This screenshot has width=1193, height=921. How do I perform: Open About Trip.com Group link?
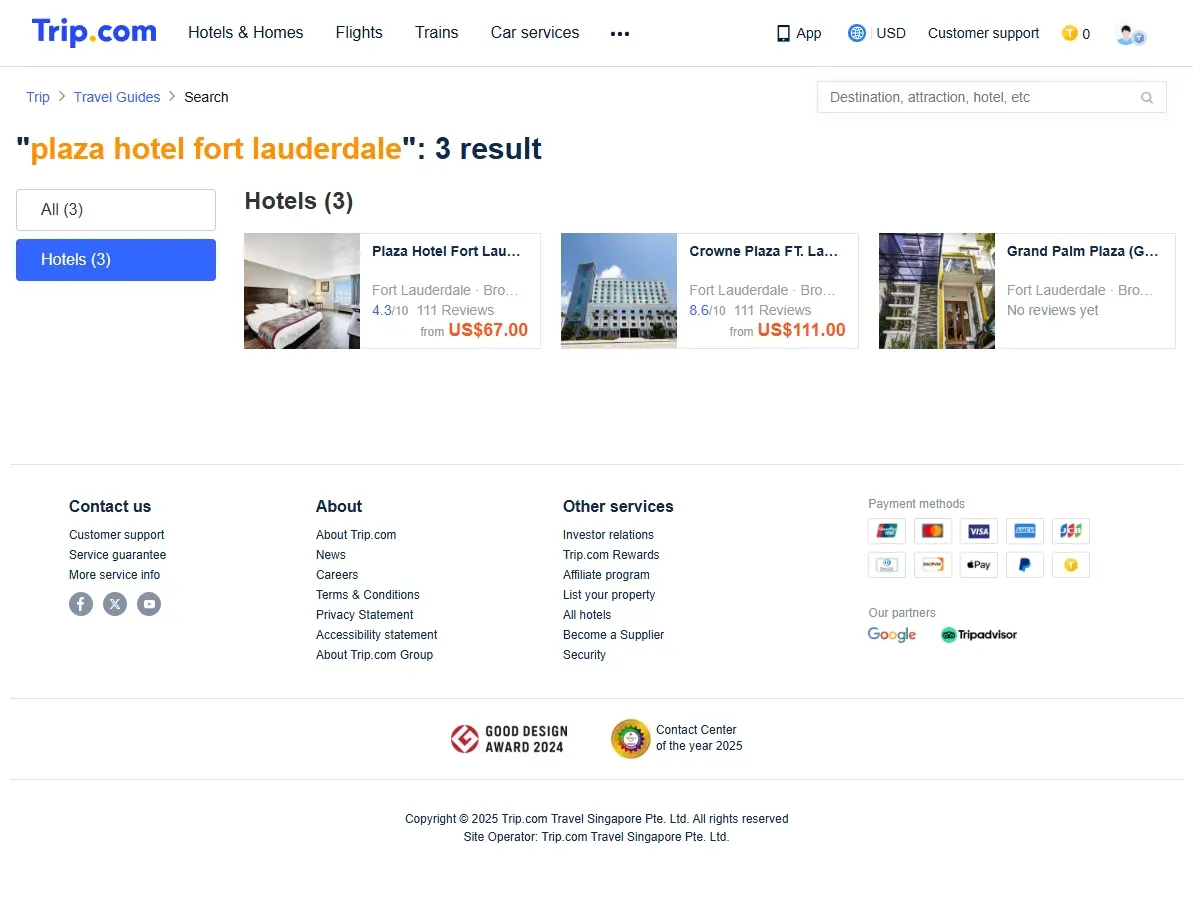(x=374, y=655)
